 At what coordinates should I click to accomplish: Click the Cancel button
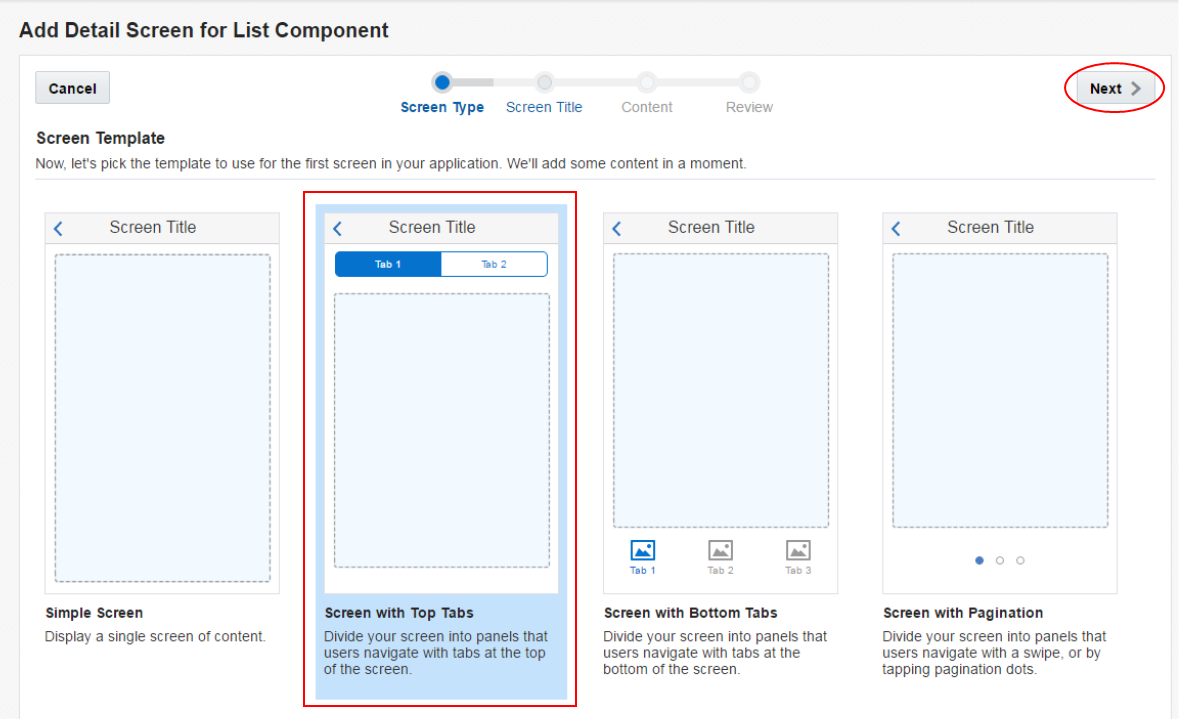pyautogui.click(x=72, y=88)
